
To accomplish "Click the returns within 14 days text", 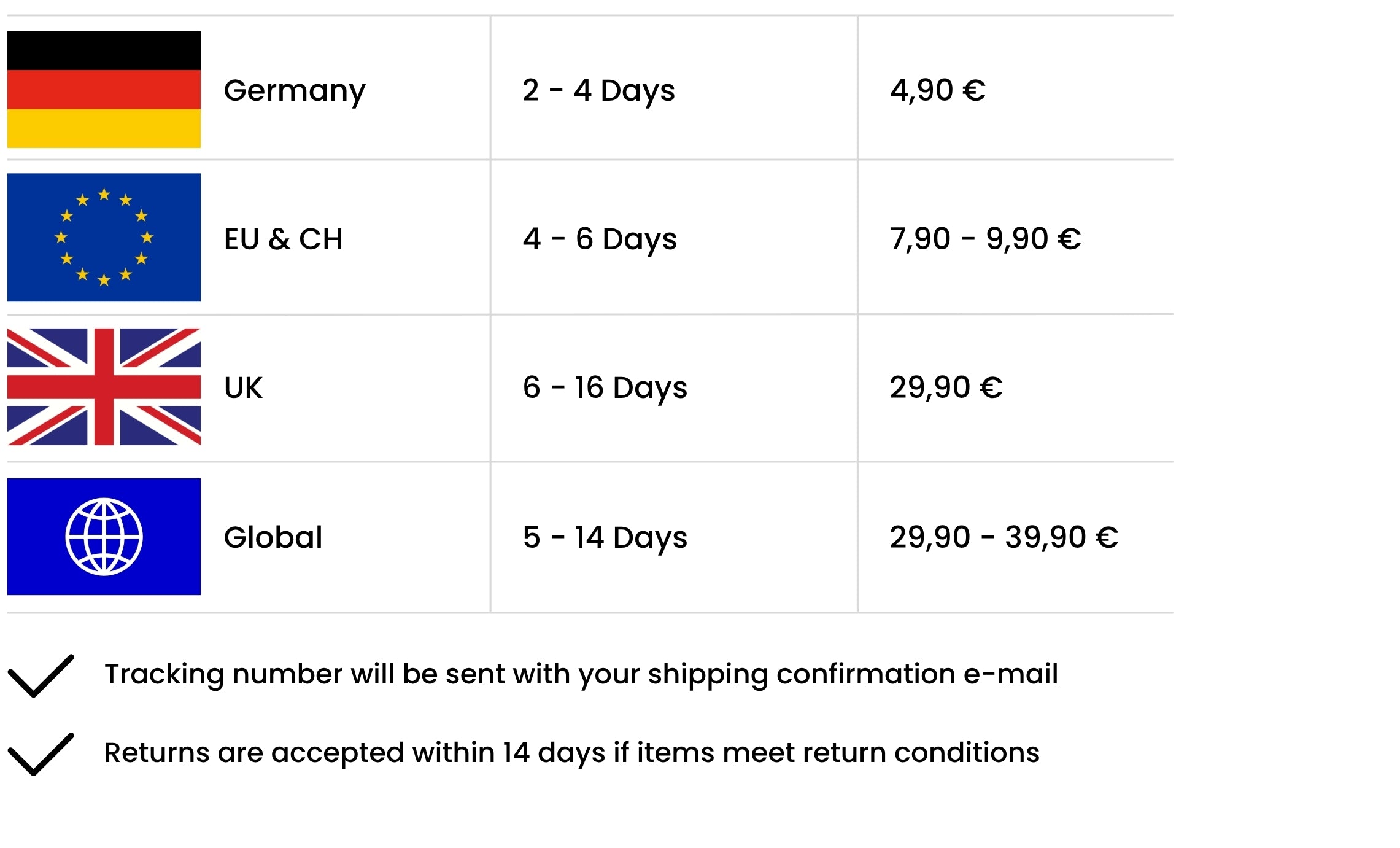I will point(571,753).
